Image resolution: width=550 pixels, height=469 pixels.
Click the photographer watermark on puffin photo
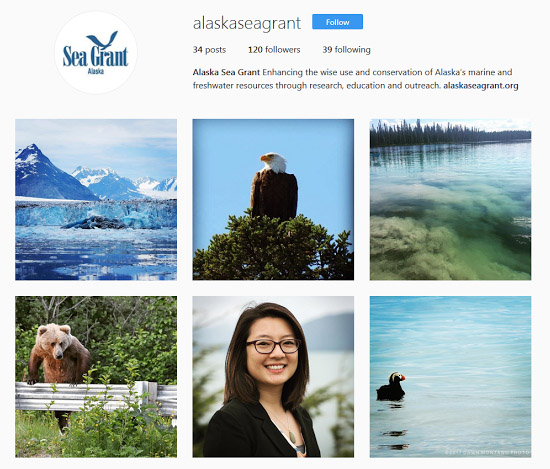pos(488,452)
